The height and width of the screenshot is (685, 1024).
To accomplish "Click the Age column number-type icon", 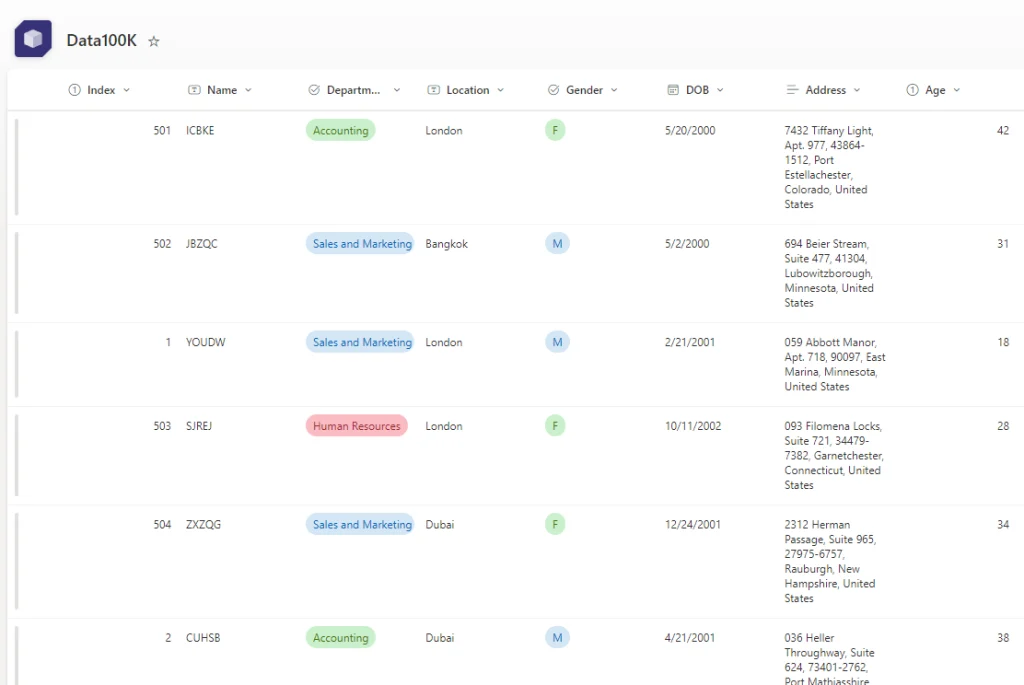I will 912,90.
